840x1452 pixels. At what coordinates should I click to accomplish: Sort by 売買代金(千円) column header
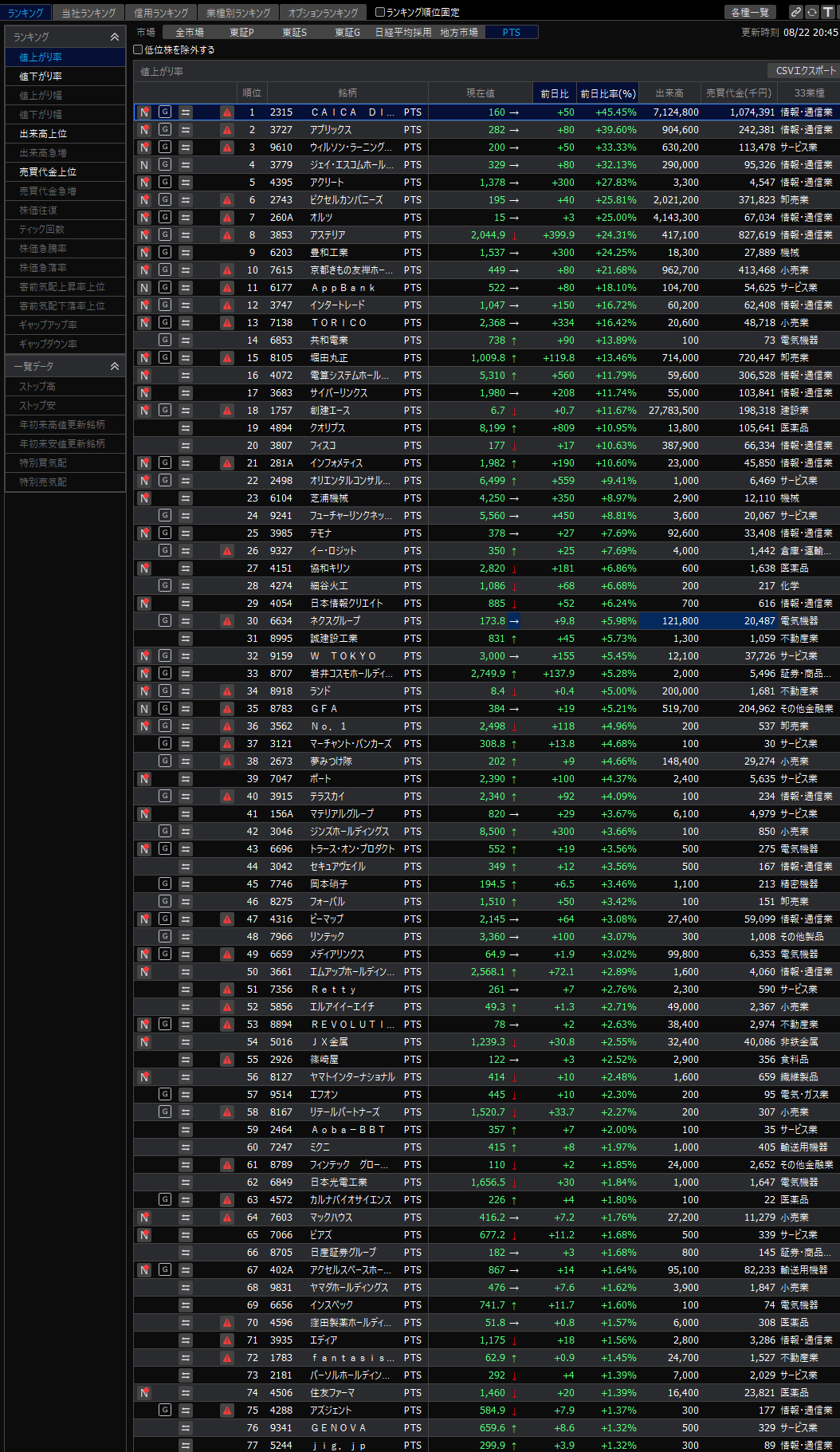click(739, 93)
